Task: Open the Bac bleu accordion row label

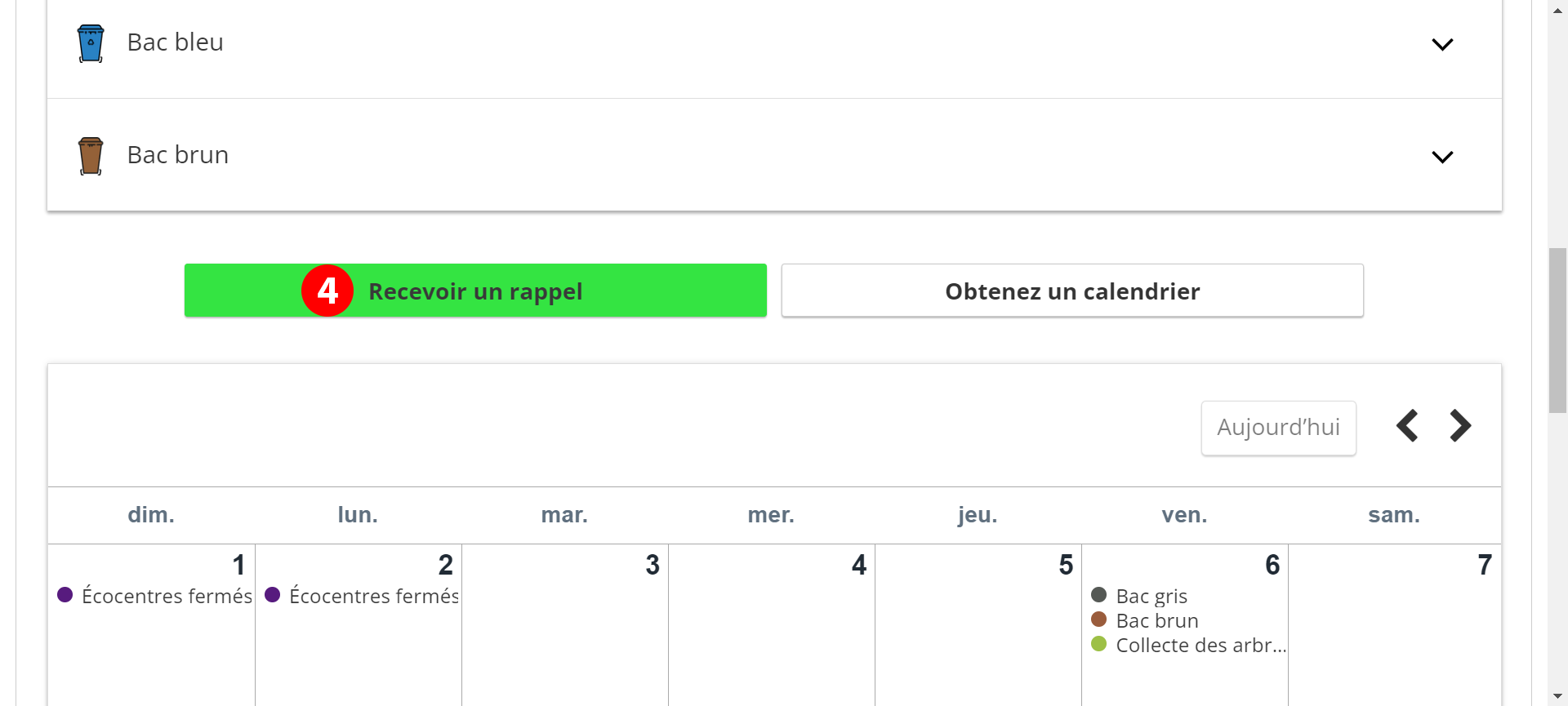Action: coord(176,42)
